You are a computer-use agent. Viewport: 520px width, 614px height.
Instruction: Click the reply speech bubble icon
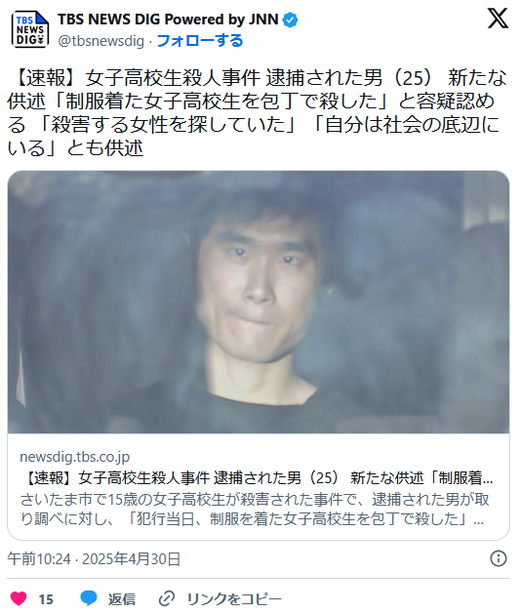pos(88,598)
